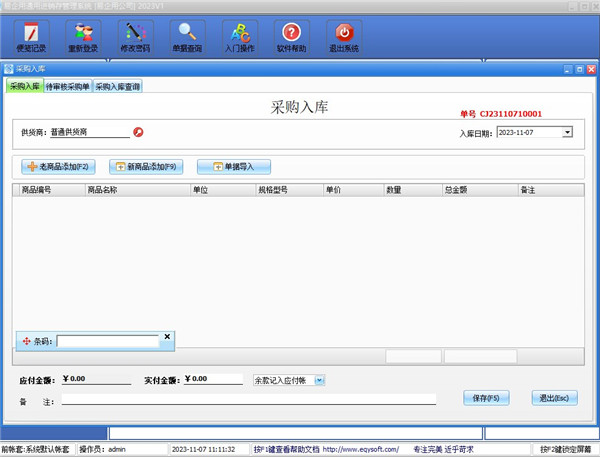Click the red supplier search icon
This screenshot has width=600, height=457.
138,132
